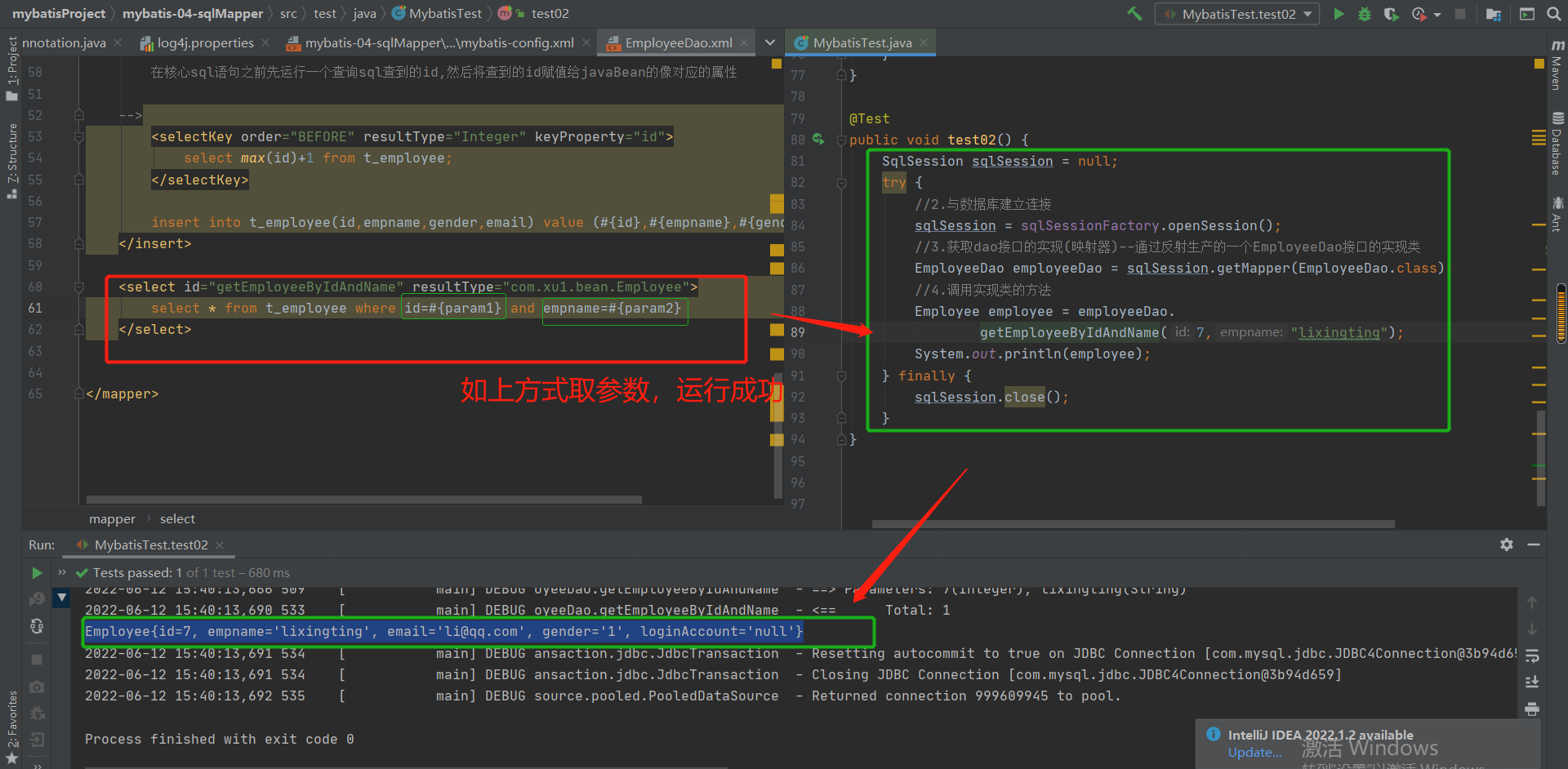
Task: Open the Structure tool window
Action: coord(11,161)
